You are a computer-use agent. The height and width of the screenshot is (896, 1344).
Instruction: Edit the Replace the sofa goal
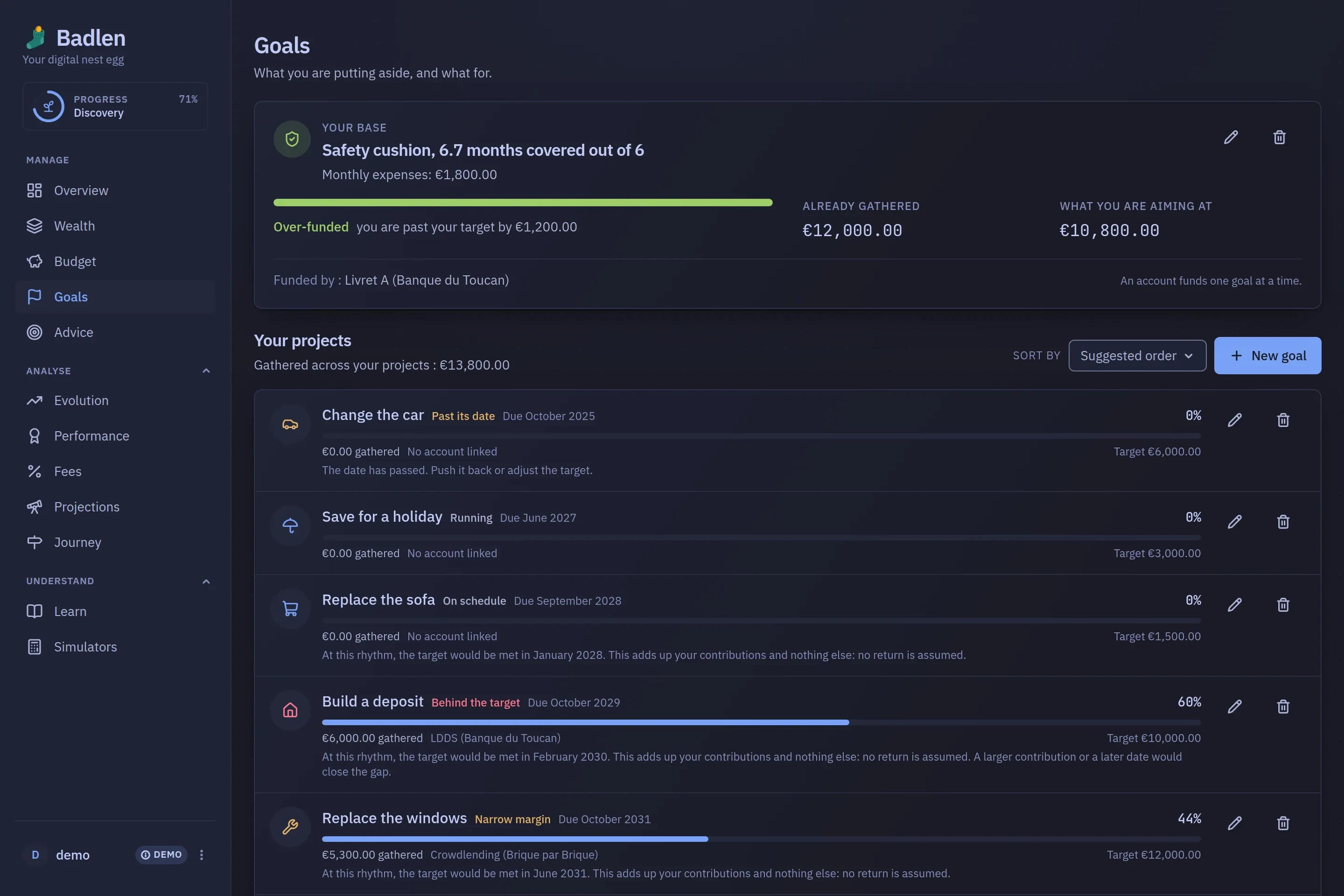[1234, 605]
